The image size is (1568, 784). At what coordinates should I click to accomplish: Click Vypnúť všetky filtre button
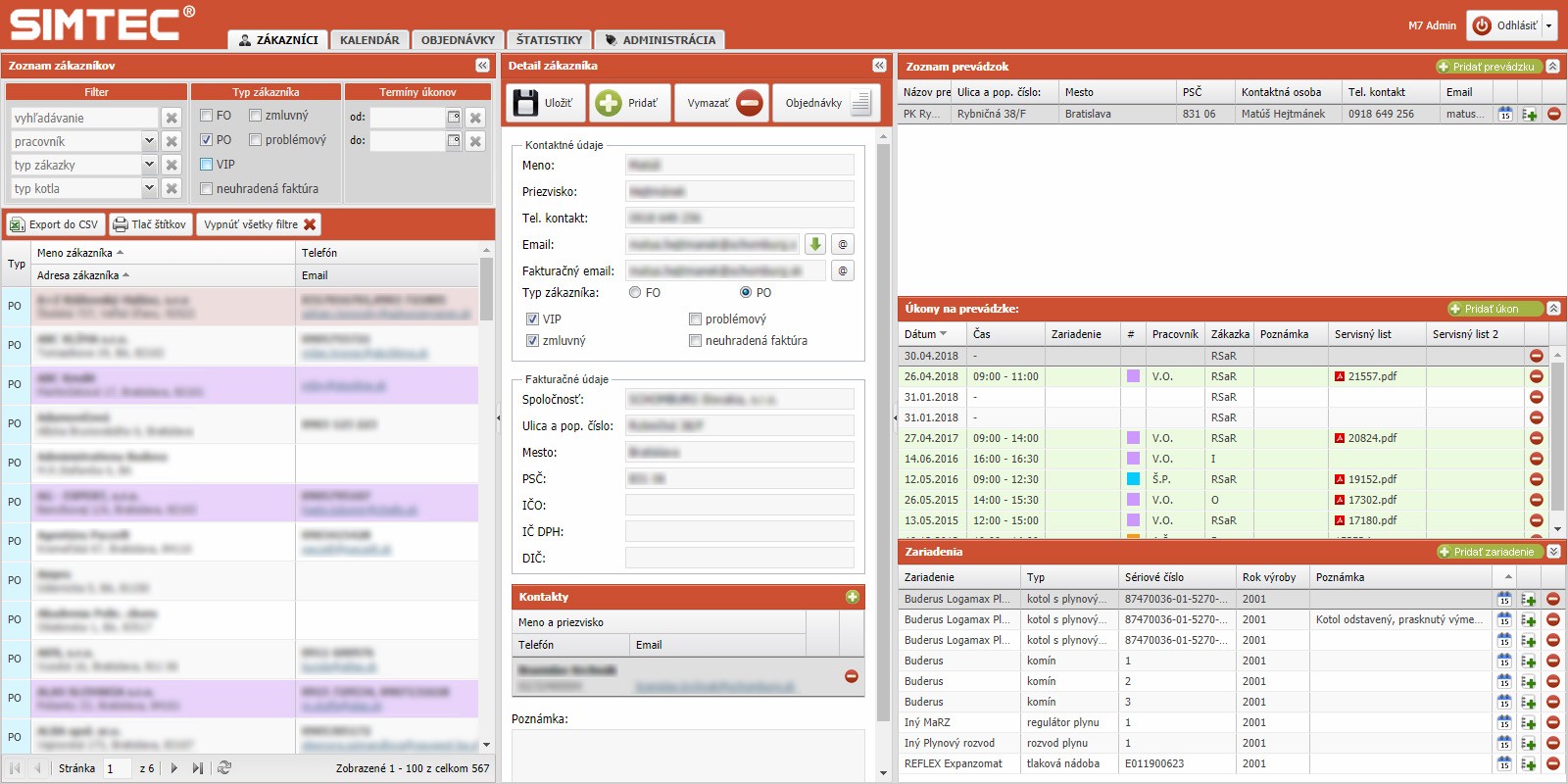[260, 224]
